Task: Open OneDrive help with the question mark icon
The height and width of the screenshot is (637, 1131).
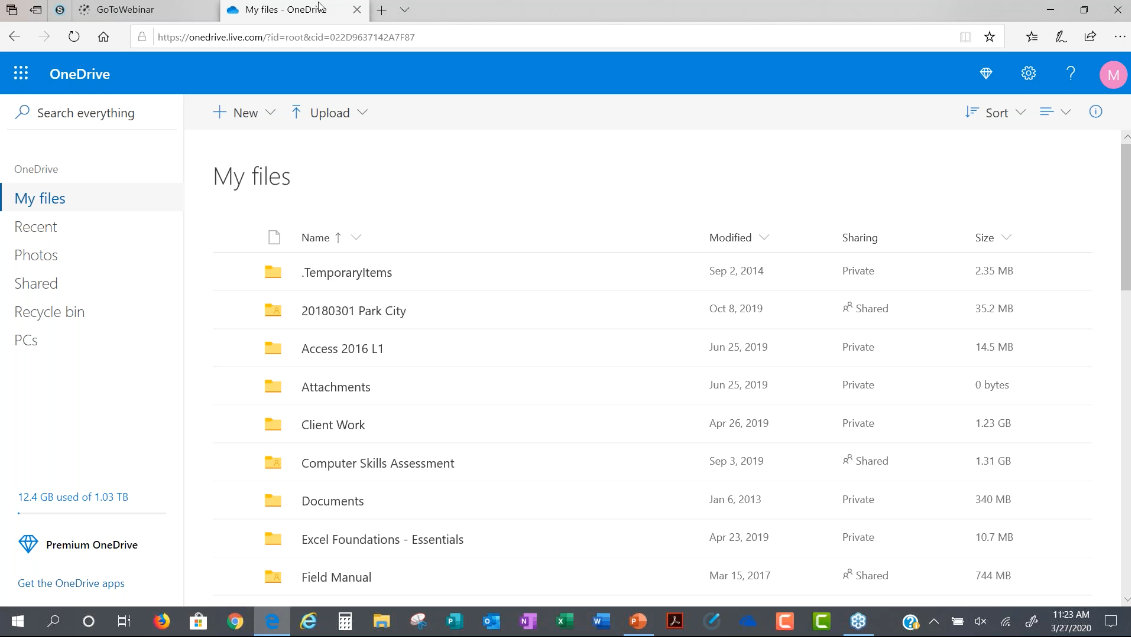Action: point(1070,73)
